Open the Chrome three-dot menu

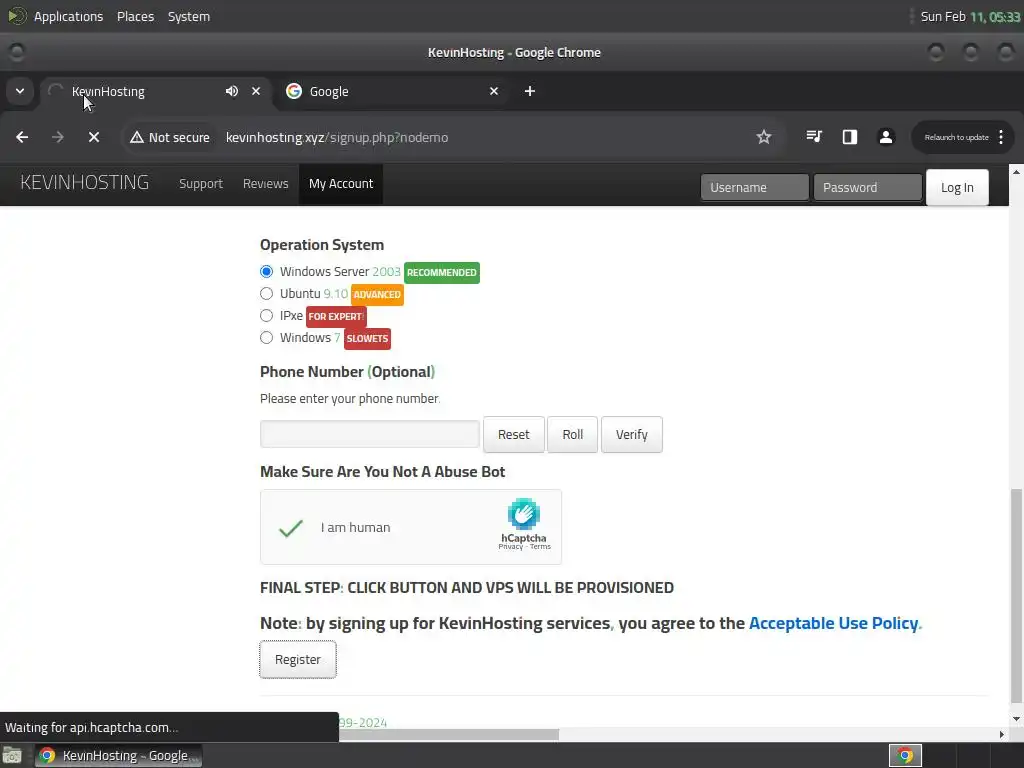[1001, 137]
